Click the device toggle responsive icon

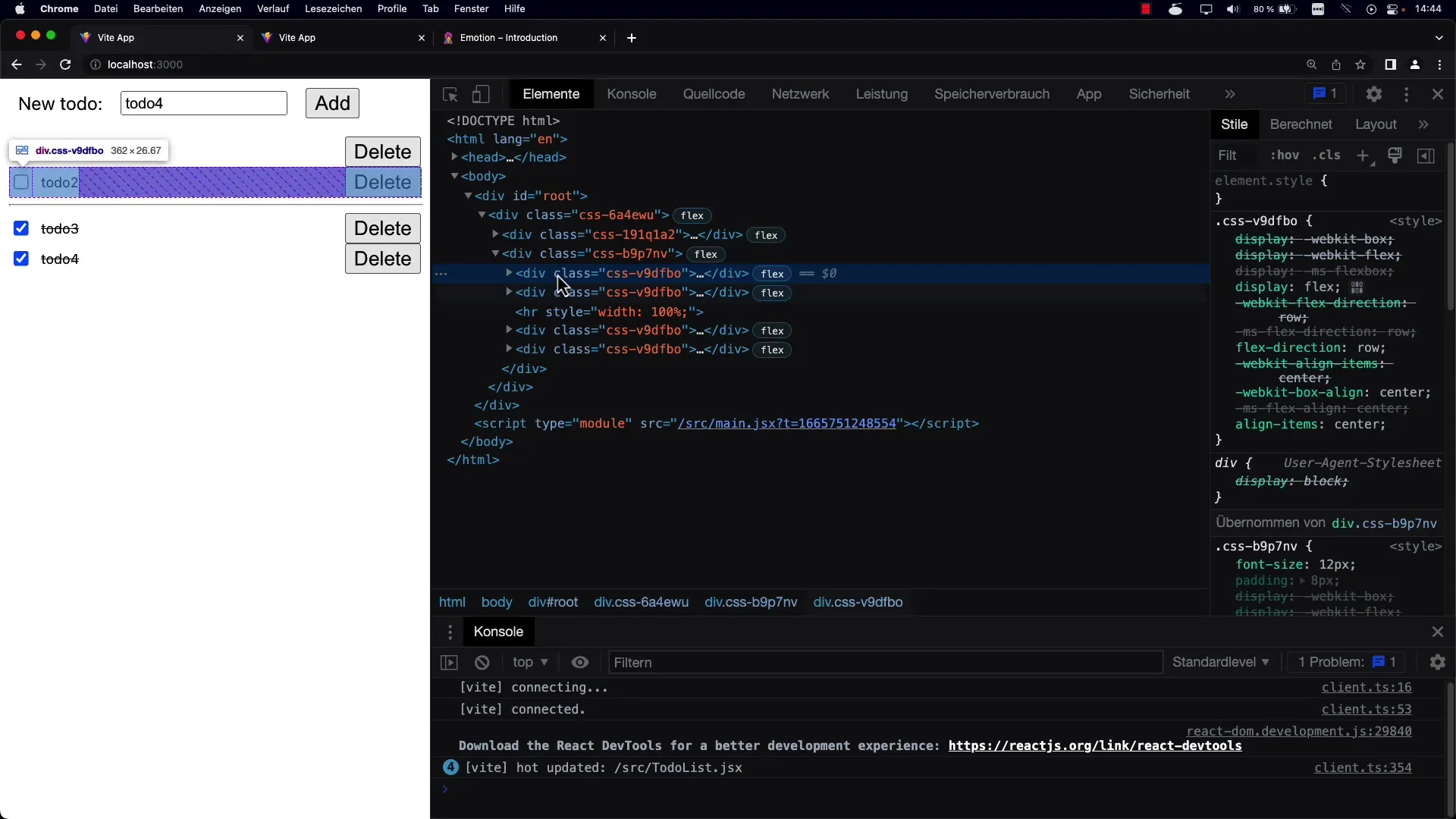[x=480, y=93]
